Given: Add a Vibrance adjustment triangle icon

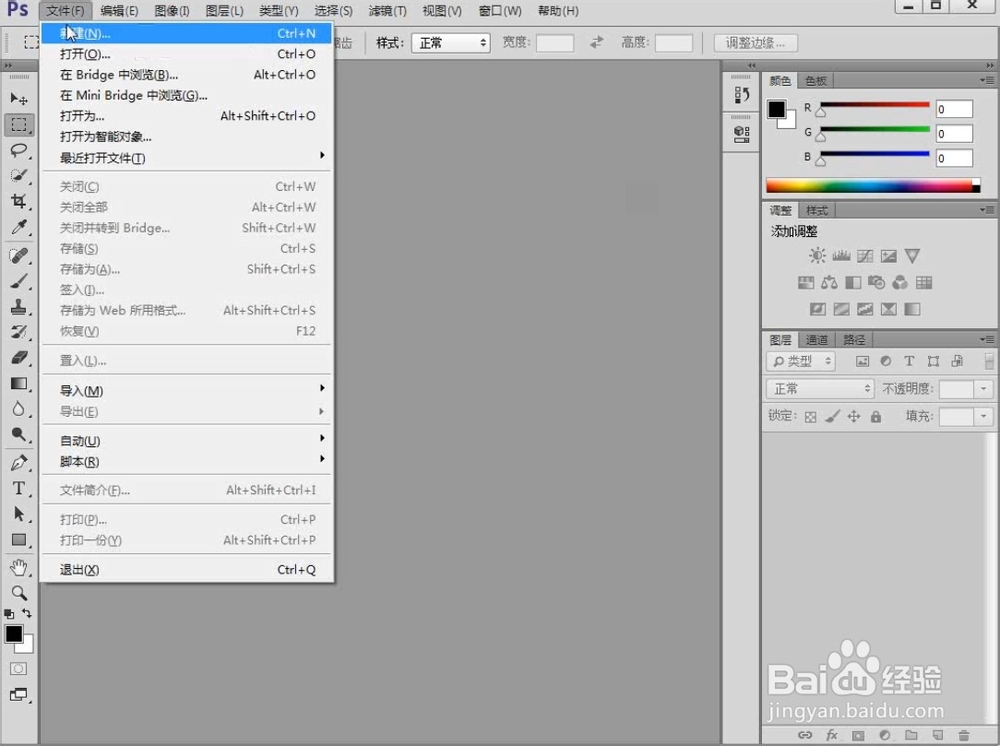Looking at the screenshot, I should pos(912,256).
